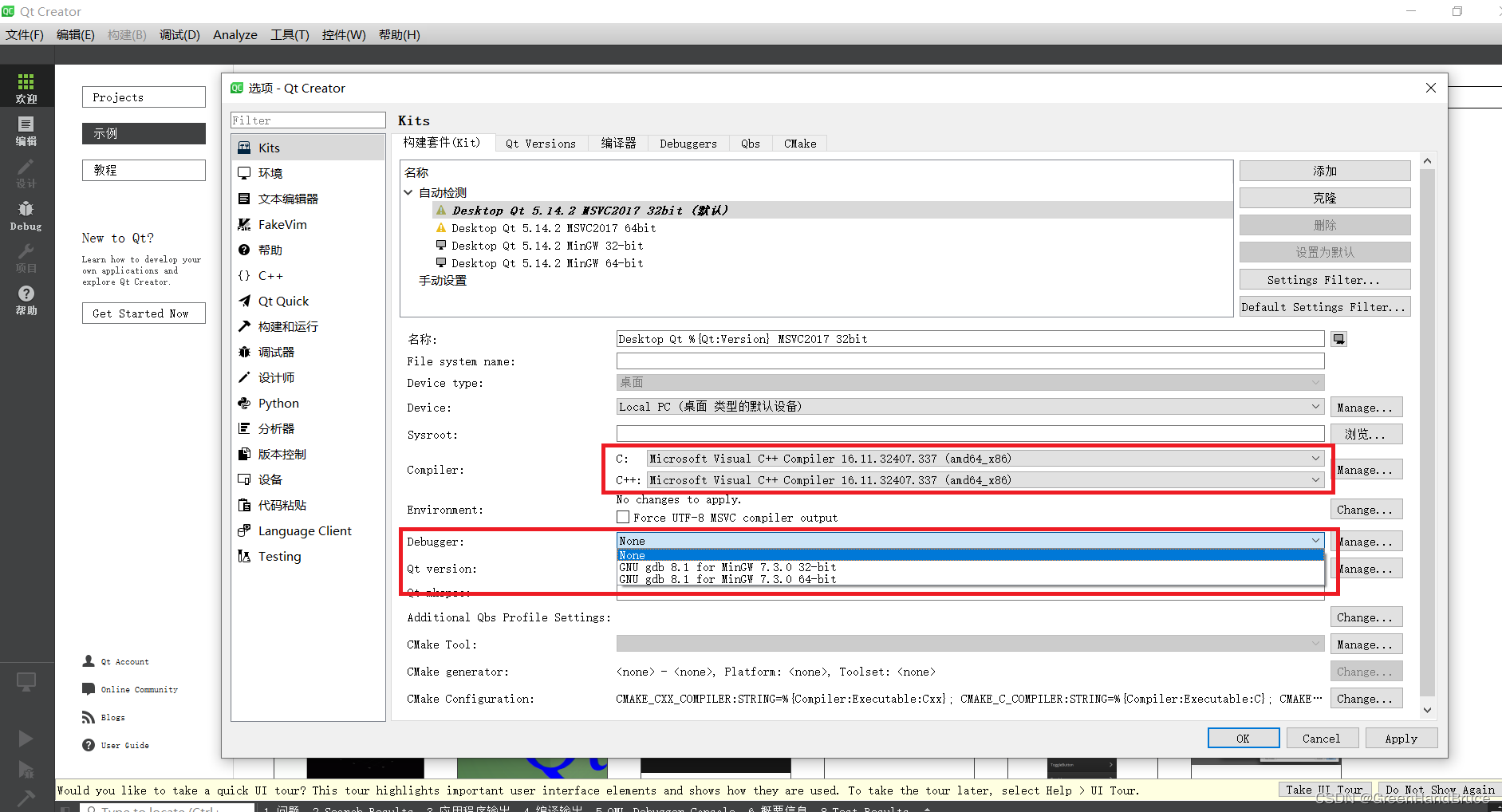Click Change... button for Environment

1366,510
